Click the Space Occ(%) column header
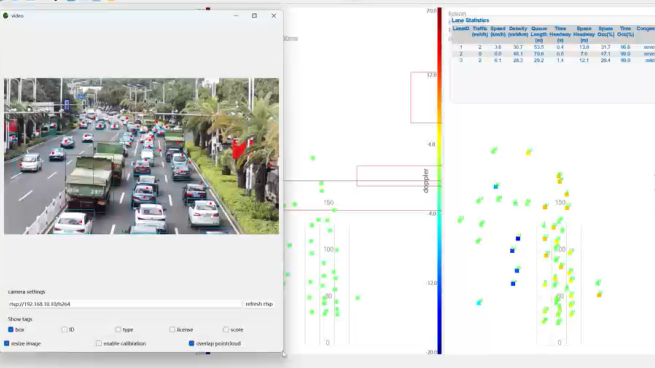 (606, 32)
